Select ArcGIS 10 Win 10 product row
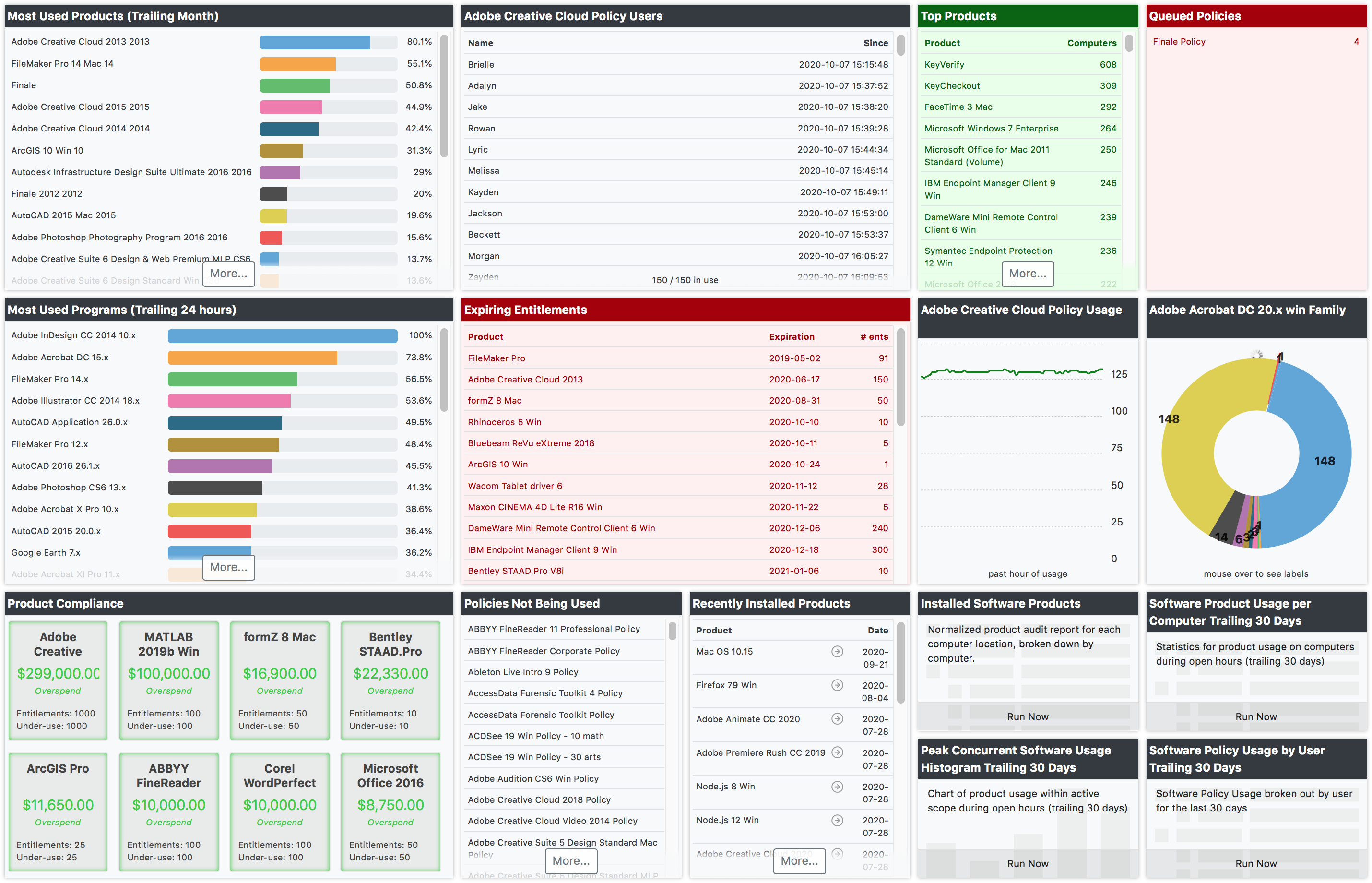The image size is (1372, 883). click(x=222, y=150)
